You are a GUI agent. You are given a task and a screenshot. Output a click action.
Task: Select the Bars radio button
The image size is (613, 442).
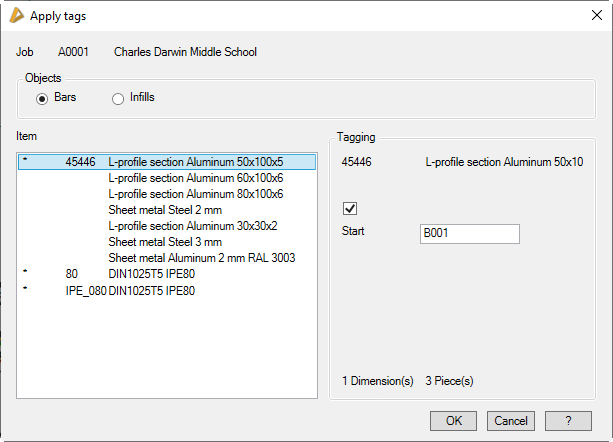[x=42, y=98]
